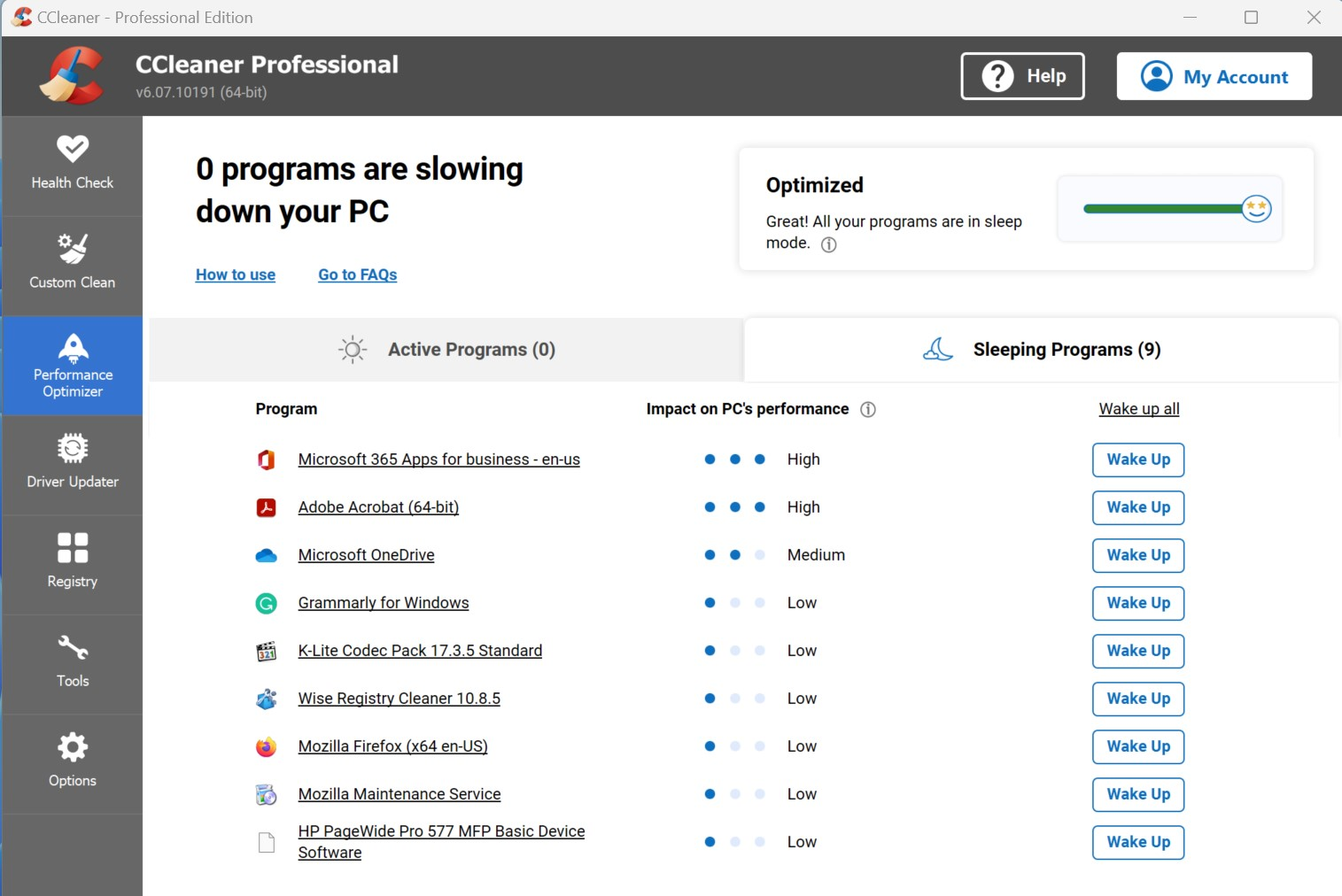This screenshot has height=896, width=1342.
Task: Wake up Adobe Acrobat (64-bit)
Action: tap(1137, 507)
